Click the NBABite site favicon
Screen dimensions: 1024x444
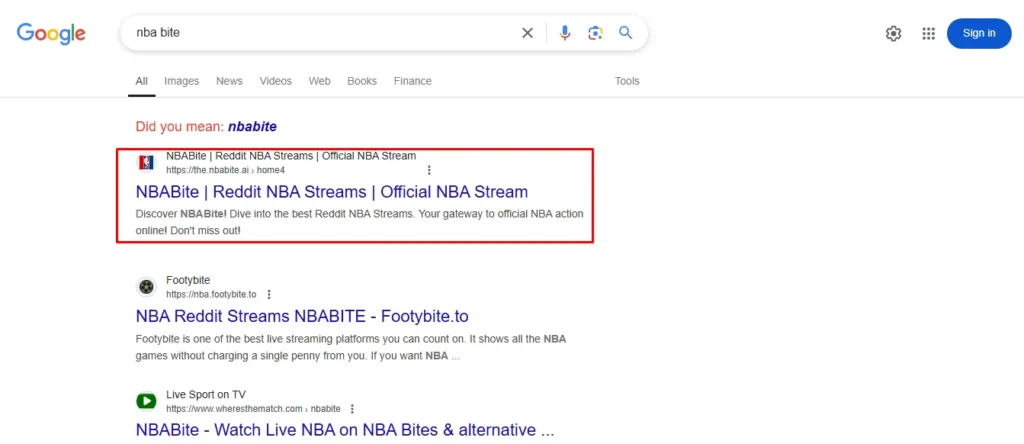[147, 163]
